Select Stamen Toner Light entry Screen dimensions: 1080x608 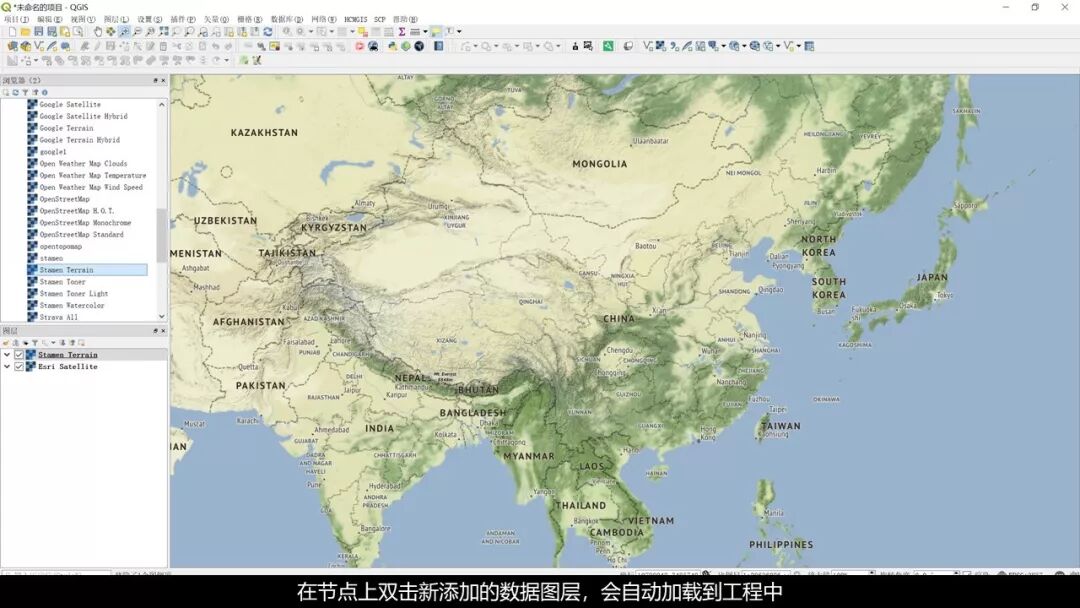(74, 293)
